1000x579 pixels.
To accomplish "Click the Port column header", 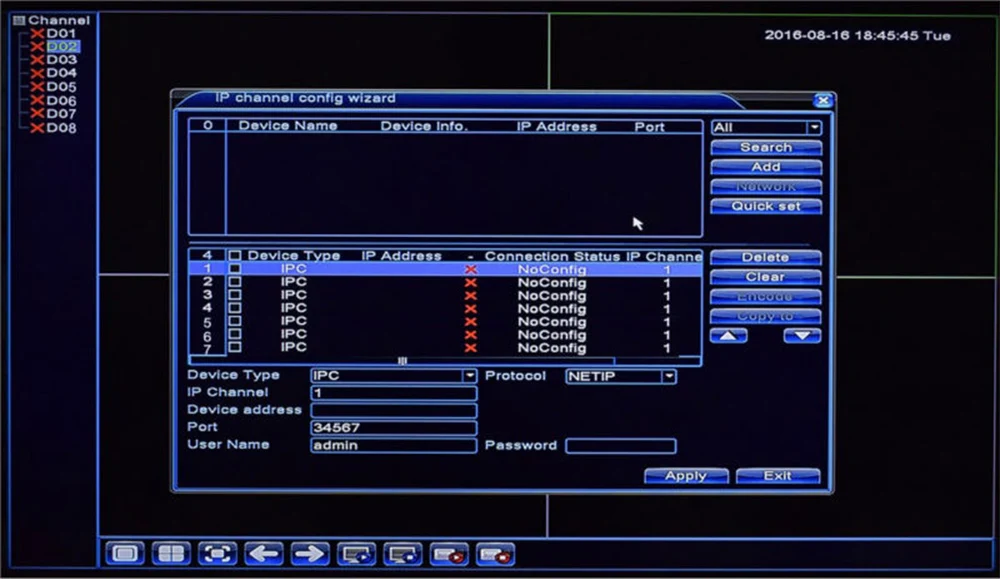I will (x=649, y=127).
